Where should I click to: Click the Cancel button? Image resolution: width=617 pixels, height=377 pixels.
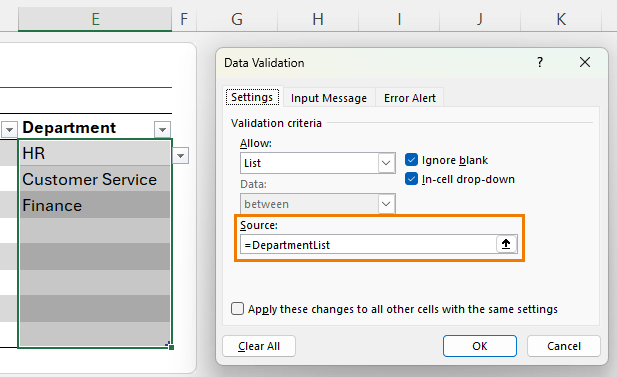pyautogui.click(x=563, y=346)
